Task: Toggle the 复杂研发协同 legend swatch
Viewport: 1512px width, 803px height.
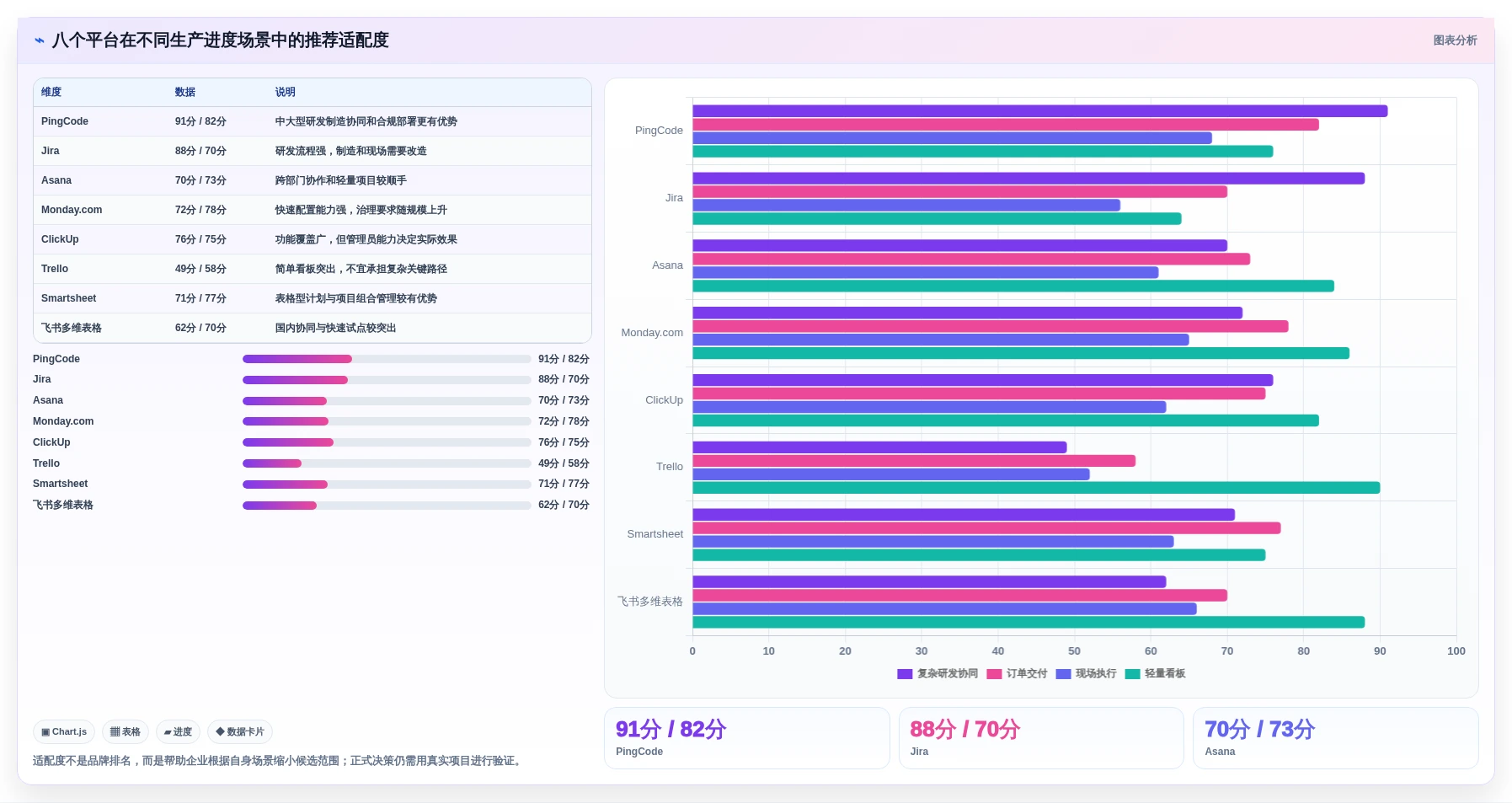Action: pos(905,674)
